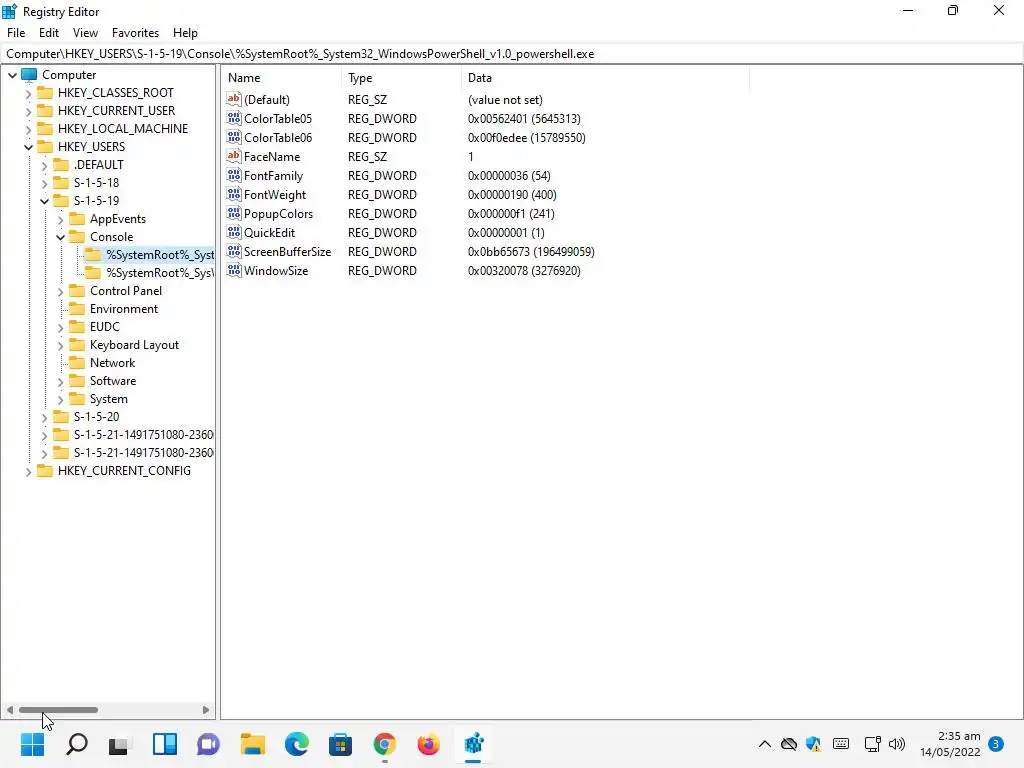Image resolution: width=1024 pixels, height=768 pixels.
Task: Select HKEY_CLASSES_ROOT folder icon
Action: pyautogui.click(x=44, y=92)
